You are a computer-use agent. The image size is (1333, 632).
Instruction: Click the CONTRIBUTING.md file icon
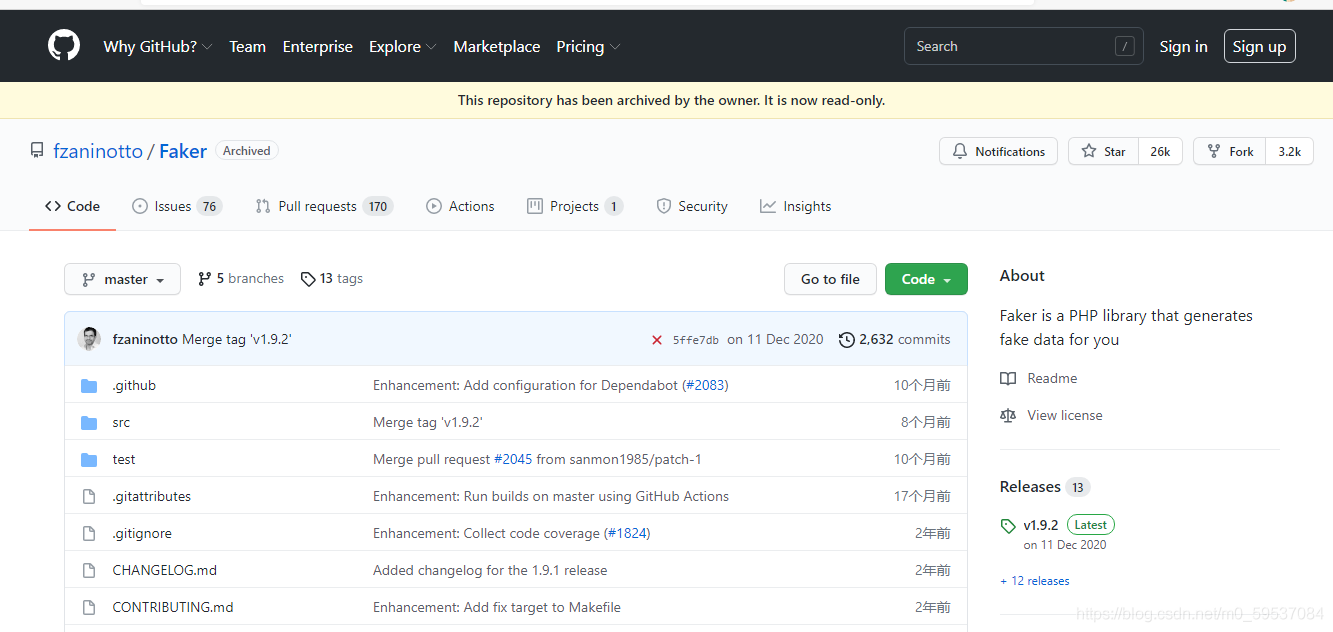(x=89, y=608)
